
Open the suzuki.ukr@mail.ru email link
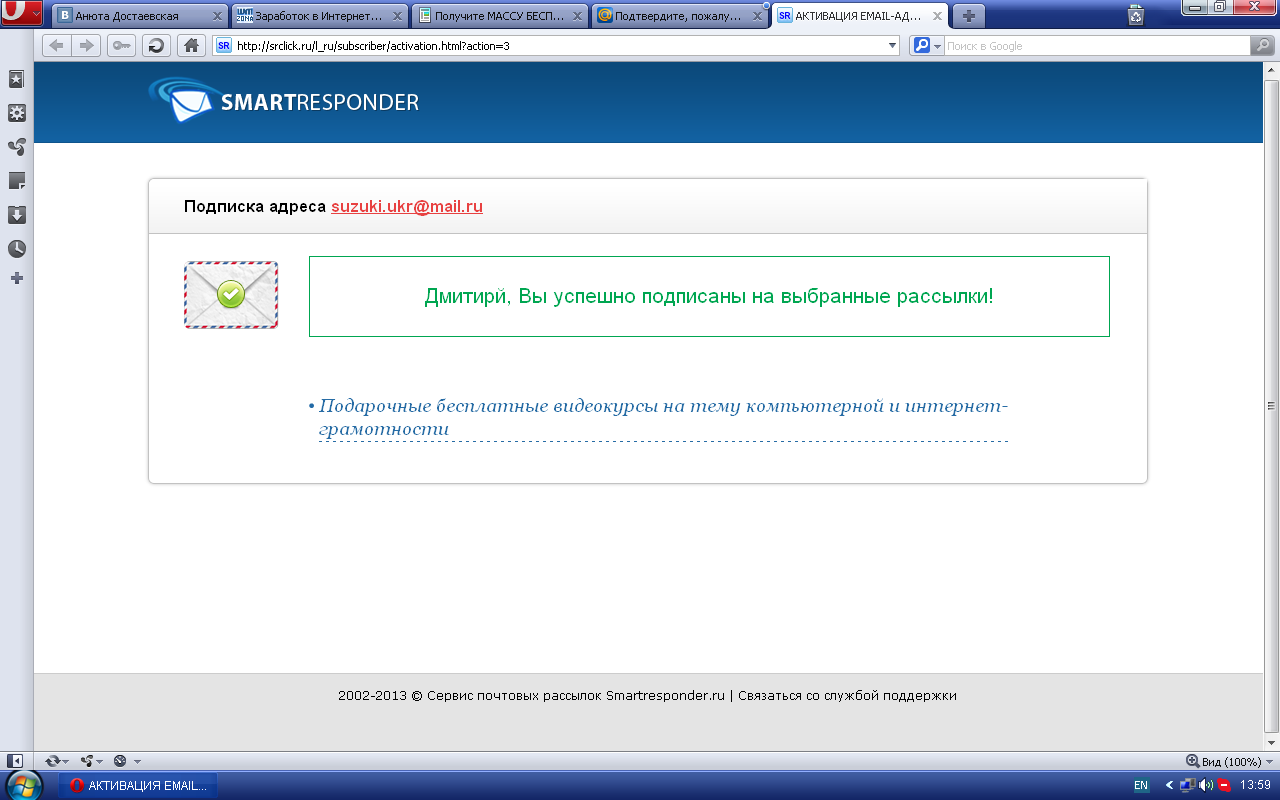pos(407,206)
